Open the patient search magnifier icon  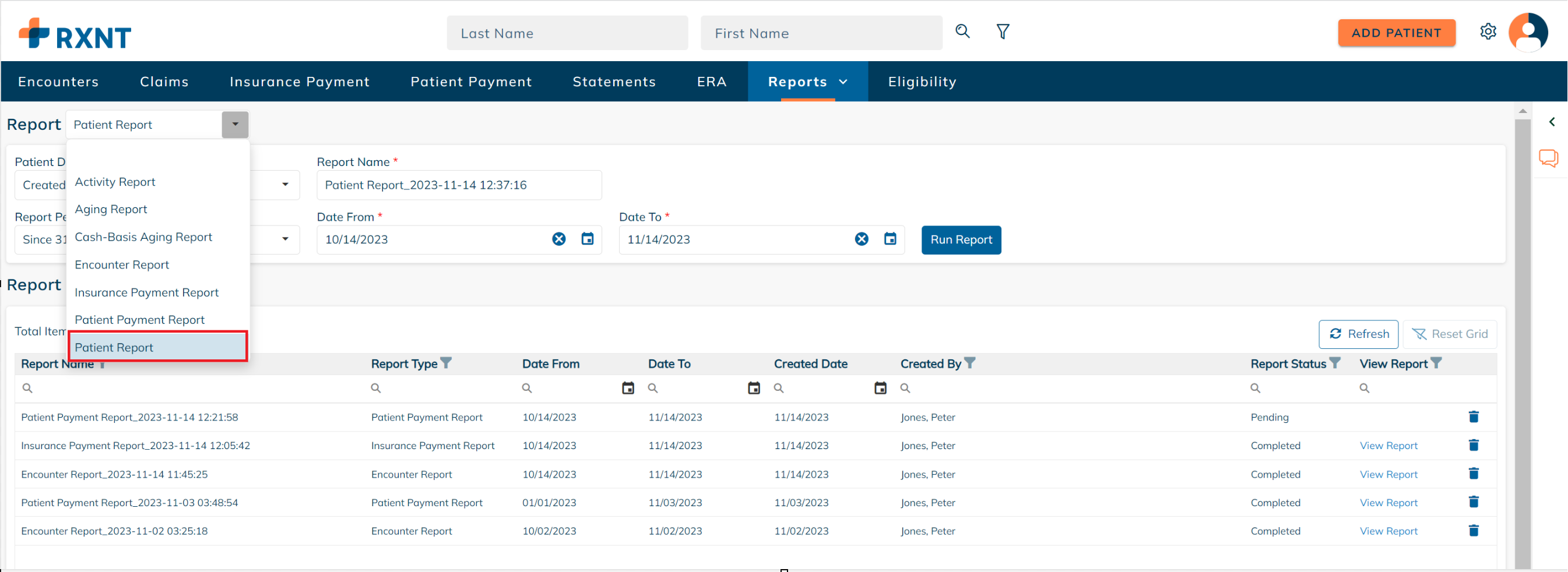pos(962,31)
